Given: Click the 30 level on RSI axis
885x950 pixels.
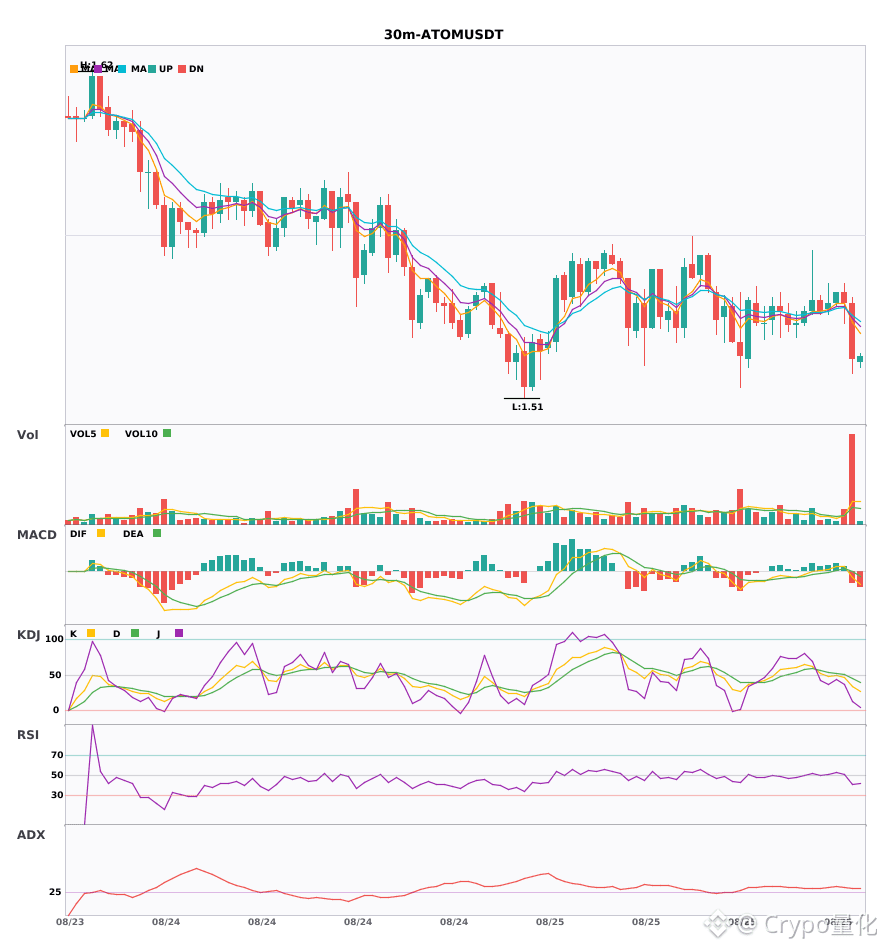Looking at the screenshot, I should pos(57,795).
